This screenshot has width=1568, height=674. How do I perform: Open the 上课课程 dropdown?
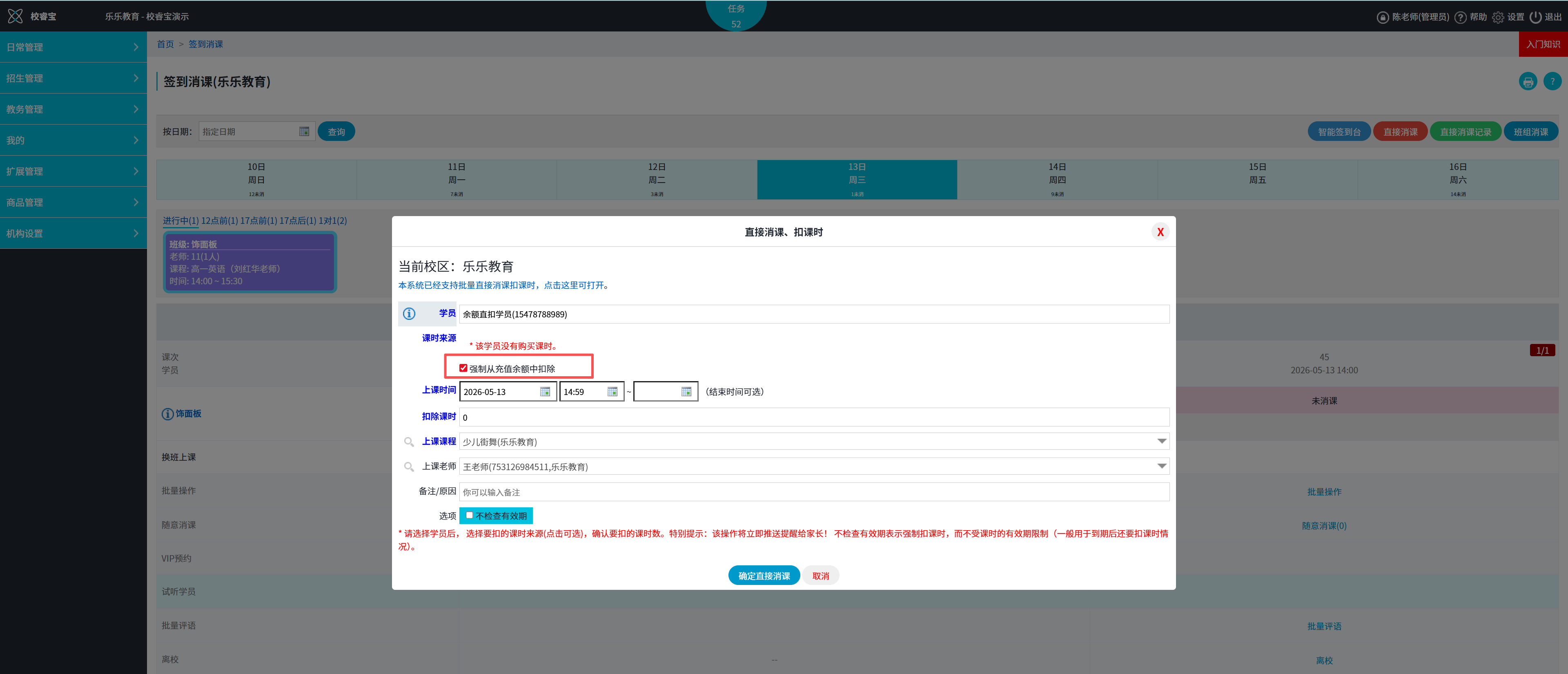click(x=814, y=442)
